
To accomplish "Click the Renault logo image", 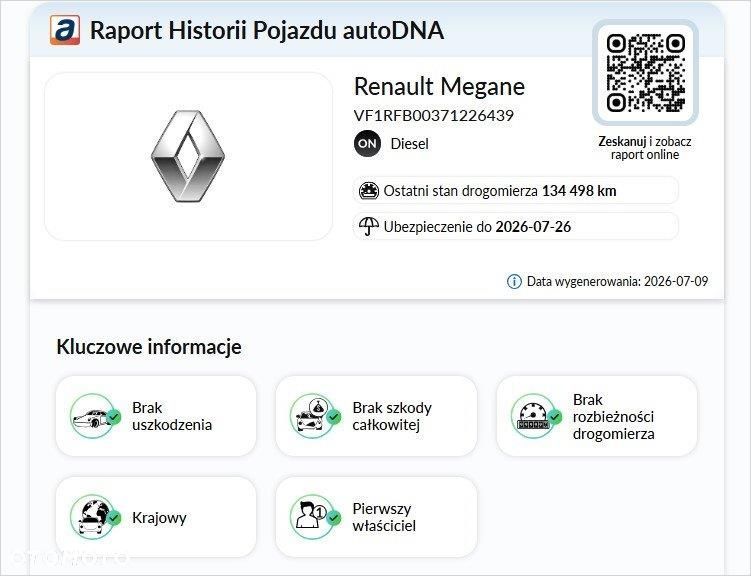I will pos(188,156).
